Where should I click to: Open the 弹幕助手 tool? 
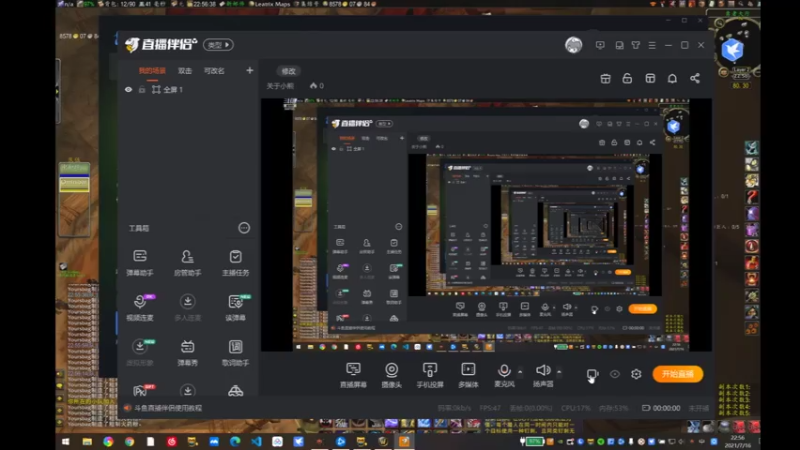pyautogui.click(x=140, y=262)
